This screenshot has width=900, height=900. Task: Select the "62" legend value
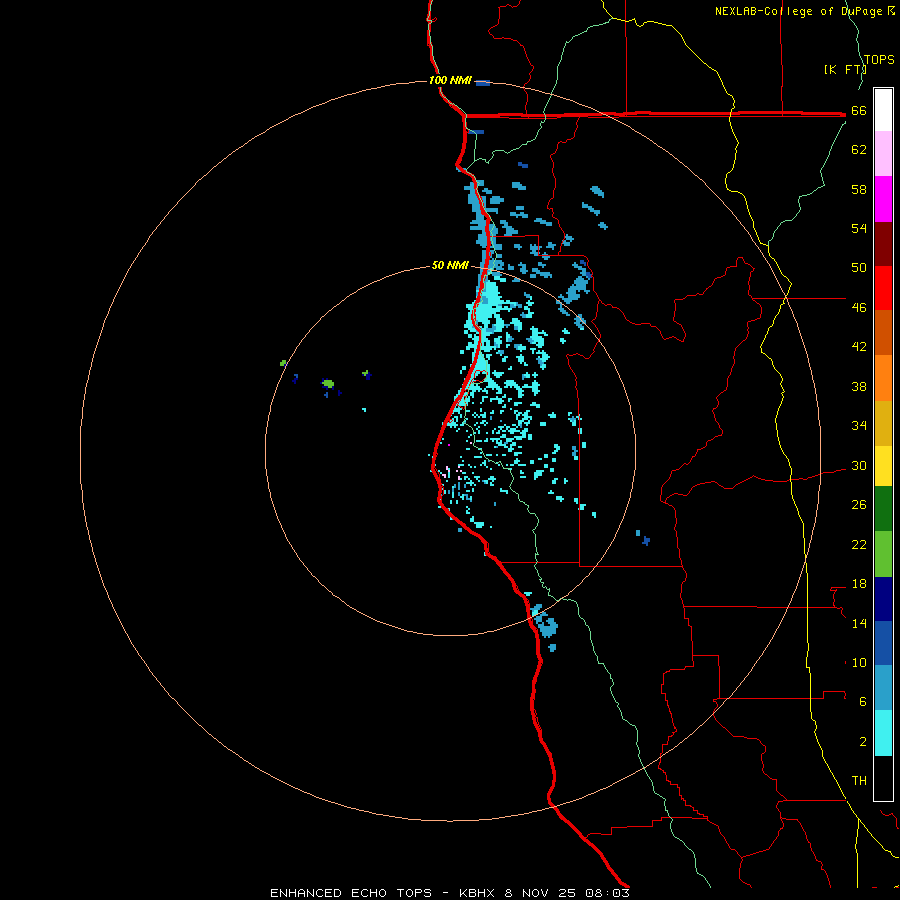(859, 150)
